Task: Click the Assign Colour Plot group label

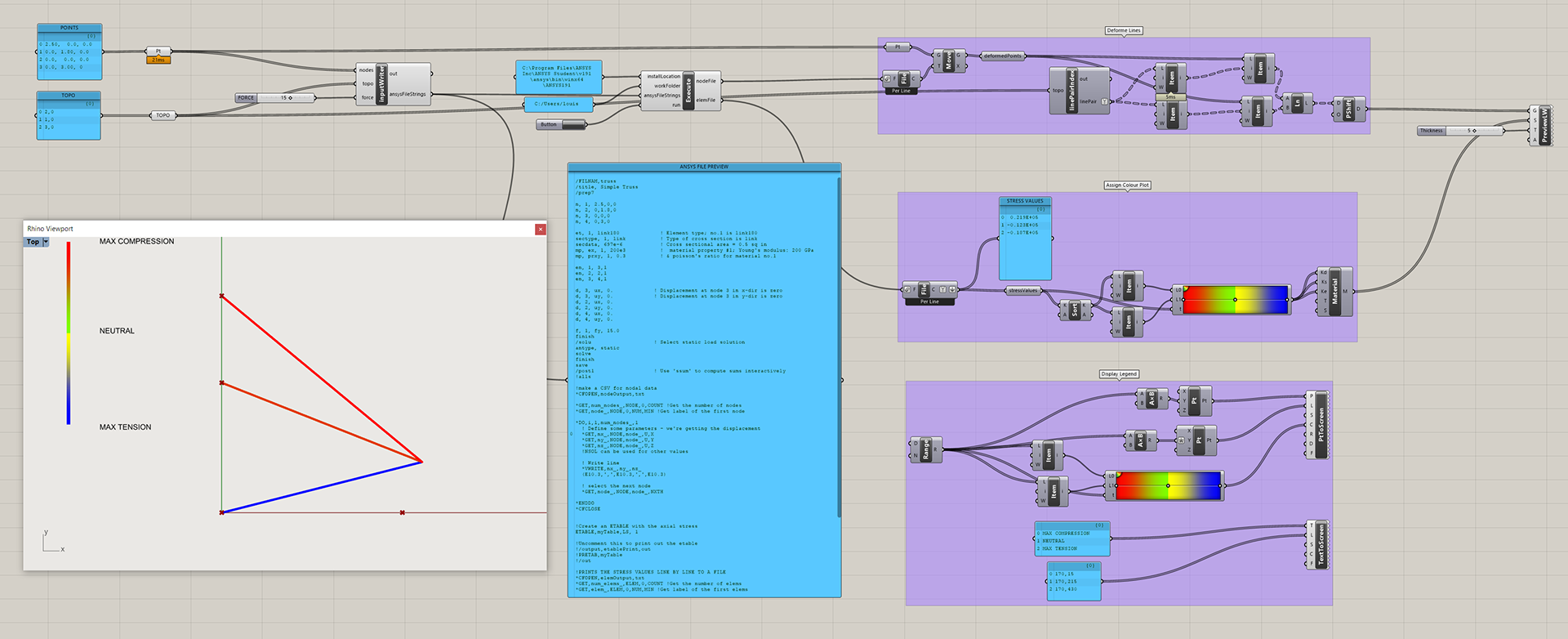Action: click(1127, 185)
